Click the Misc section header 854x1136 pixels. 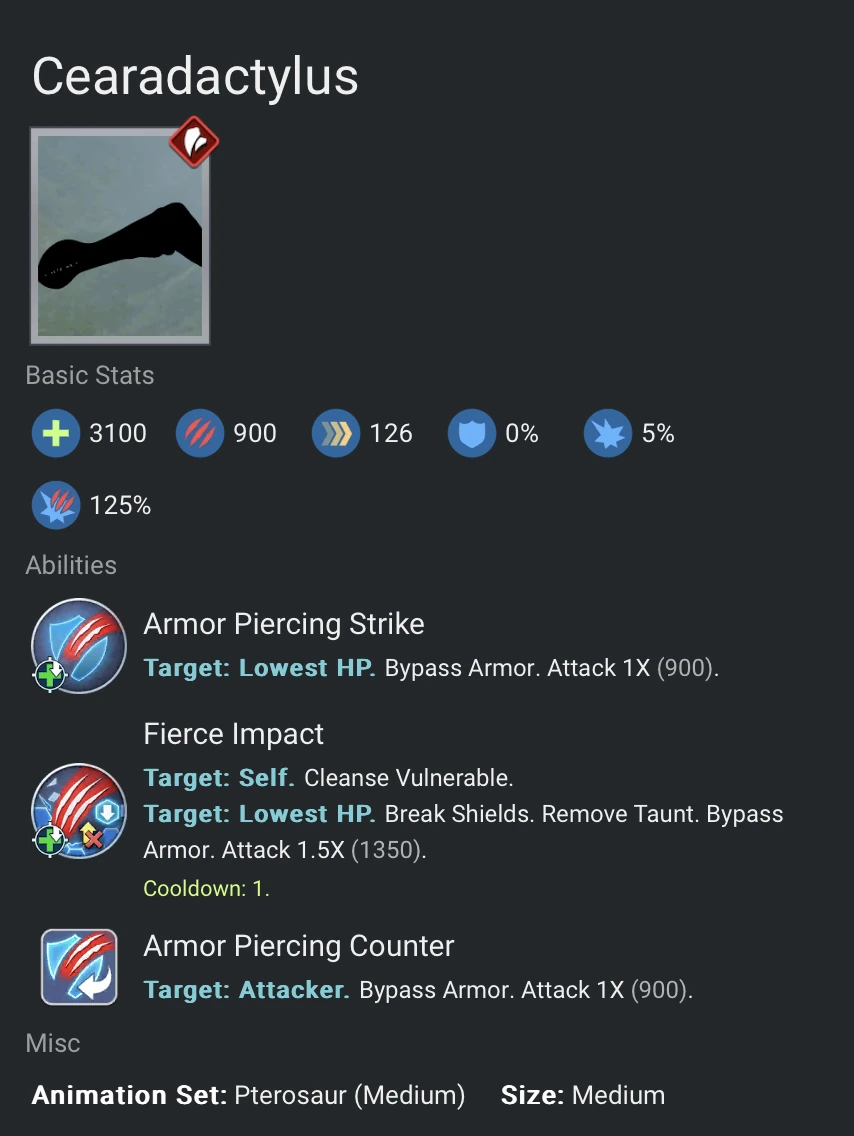53,1043
